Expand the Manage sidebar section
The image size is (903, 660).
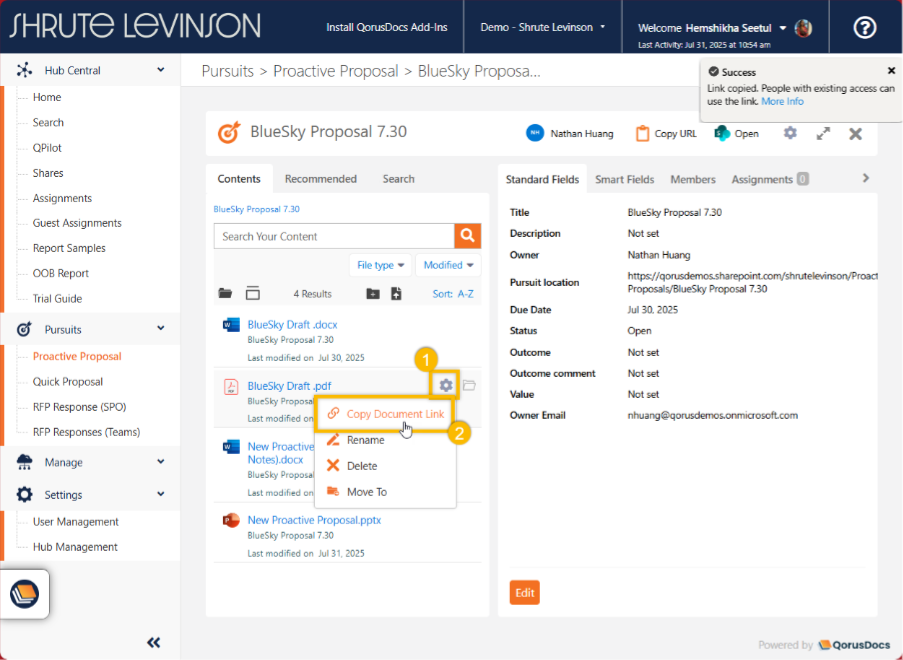point(161,462)
